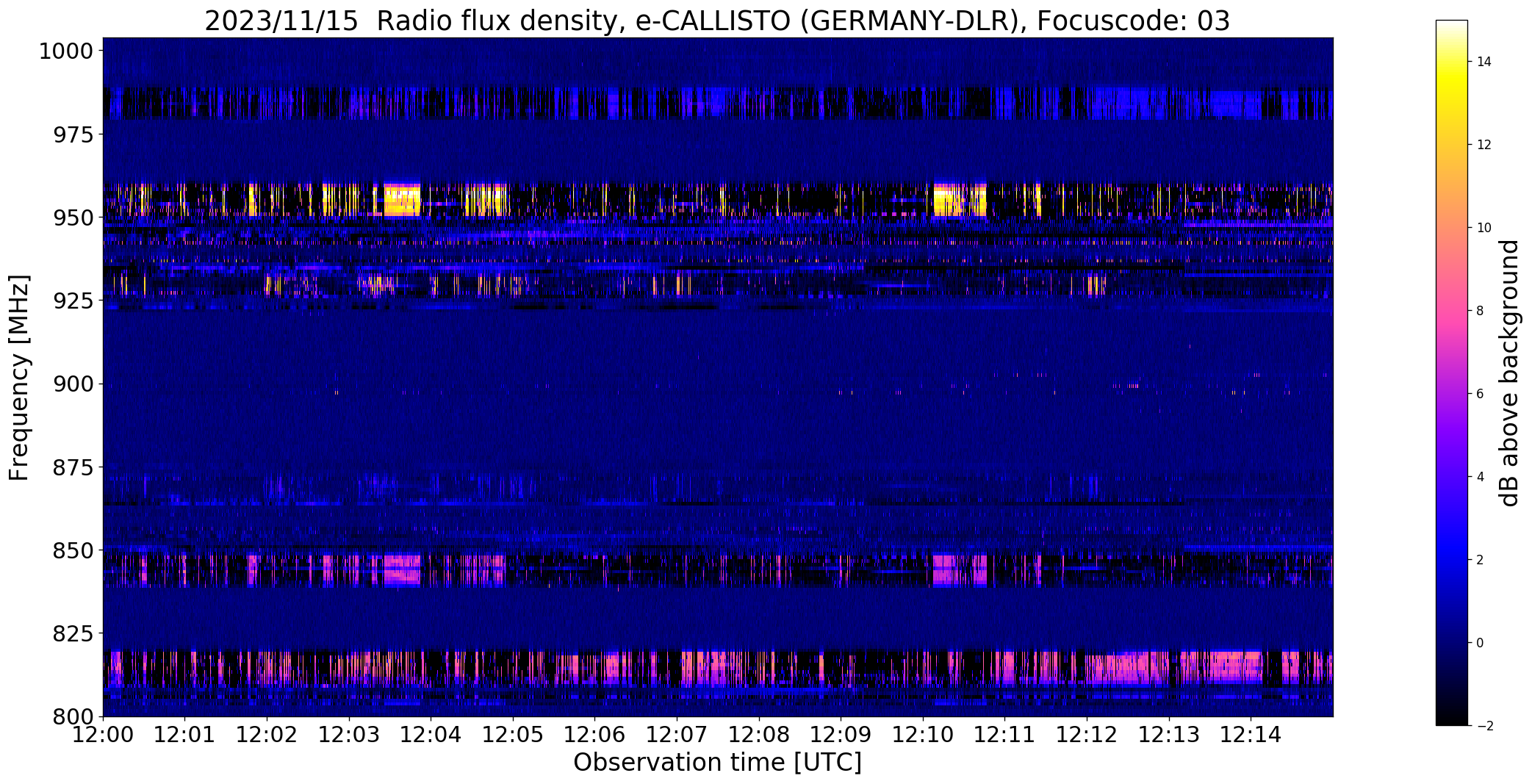Viewport: 1532px width, 784px height.
Task: Click the 12:10 time tick label
Action: pos(923,735)
